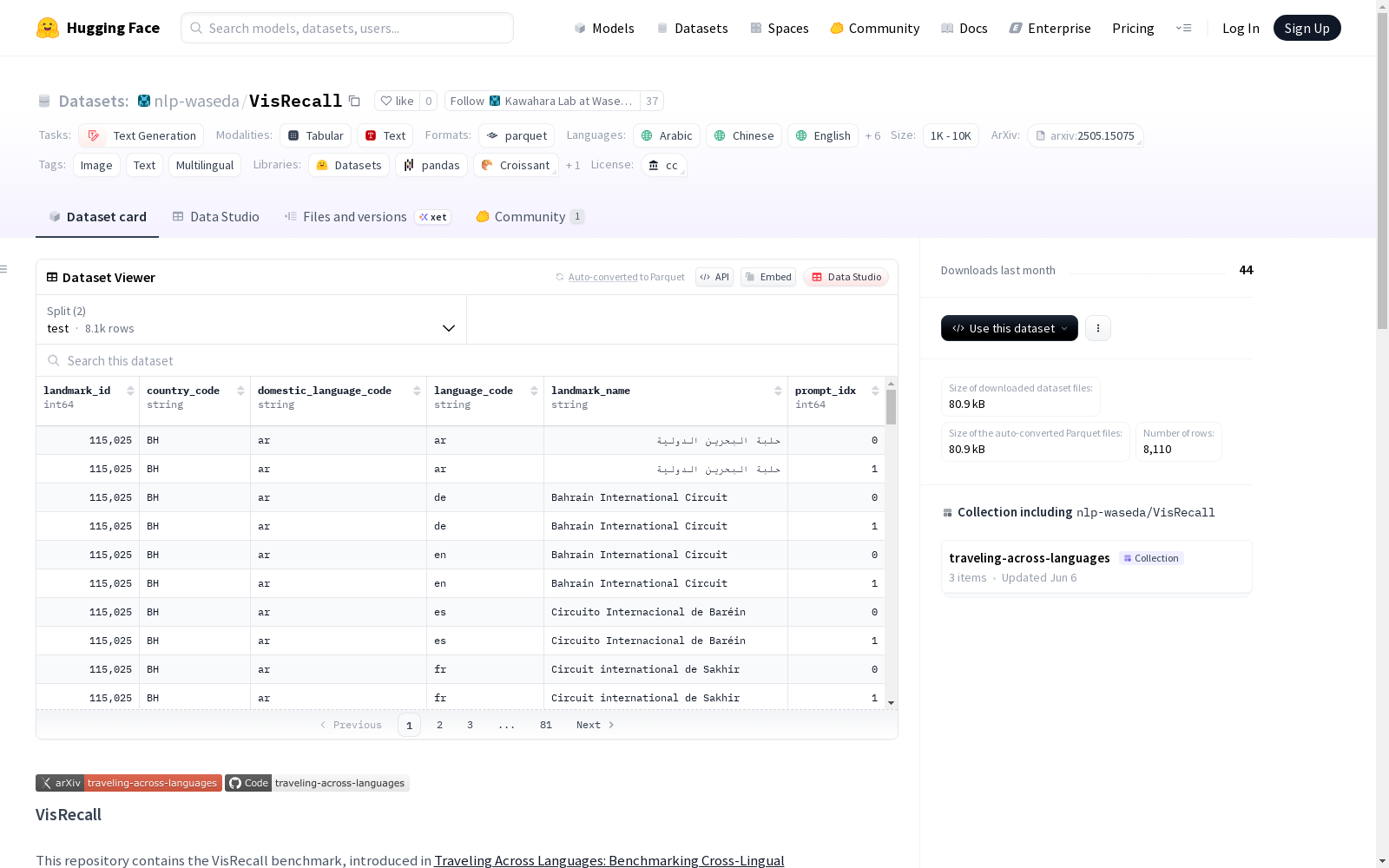1389x868 pixels.
Task: Open the API button in Dataset Viewer
Action: click(714, 277)
